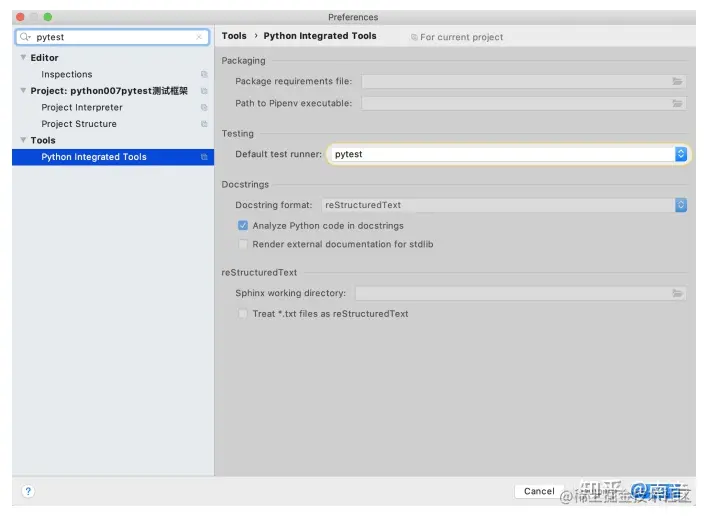This screenshot has width=707, height=520.
Task: Select the Editor category label
Action: point(44,58)
